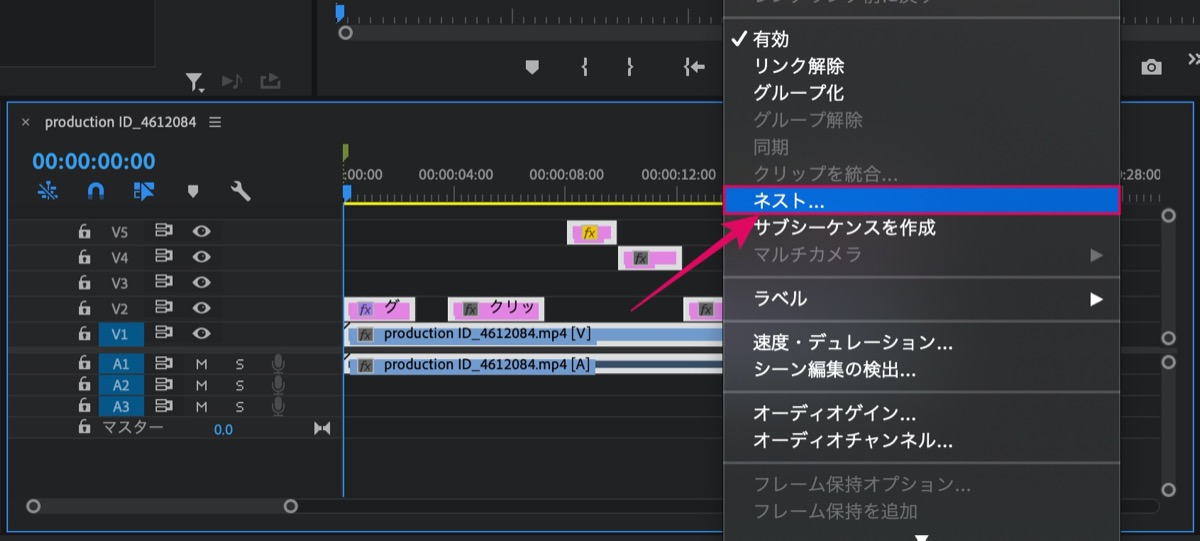Add marker in the monitor transport bar
1200x541 pixels.
pyautogui.click(x=532, y=67)
